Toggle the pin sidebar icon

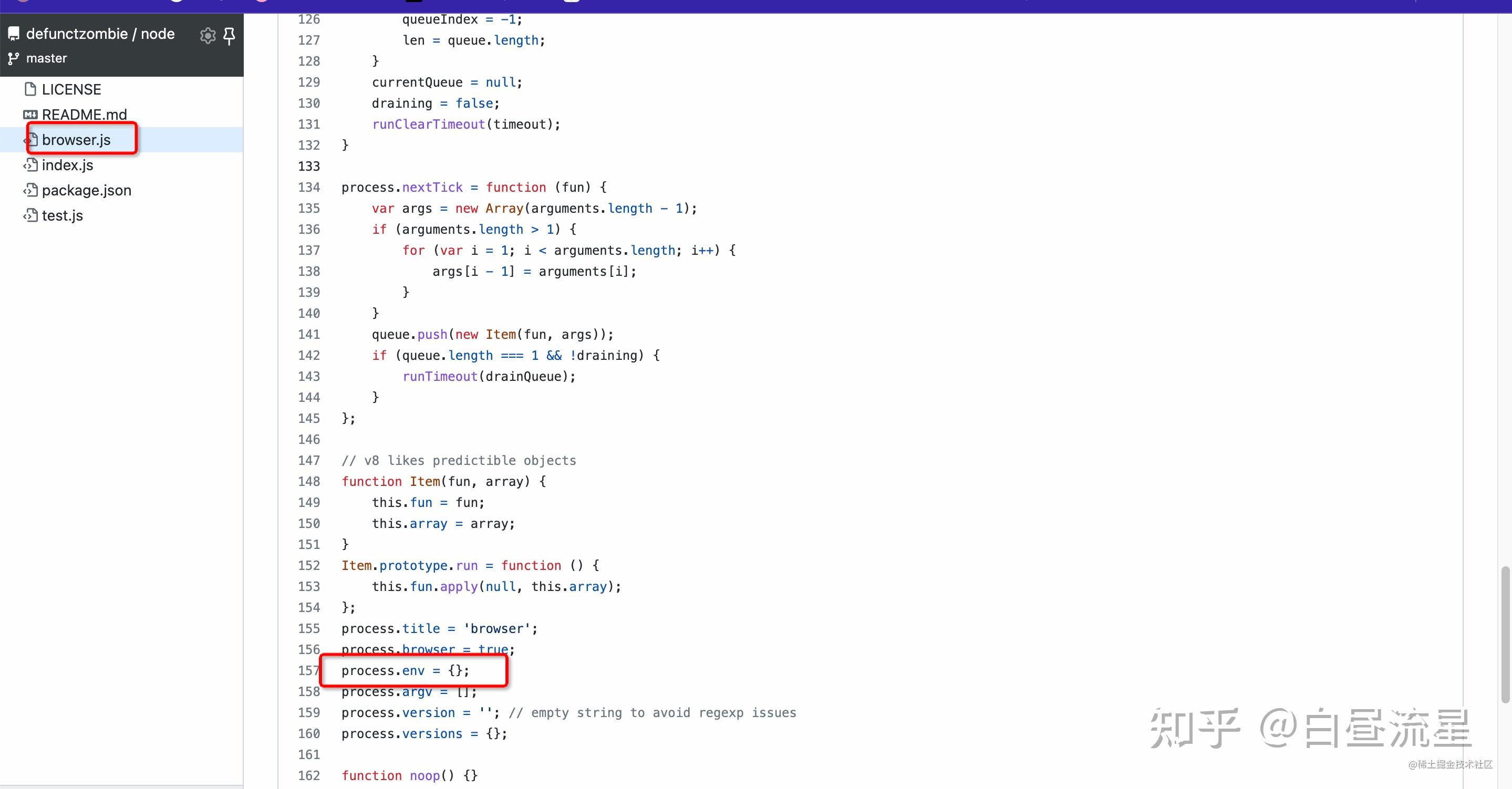tap(230, 36)
